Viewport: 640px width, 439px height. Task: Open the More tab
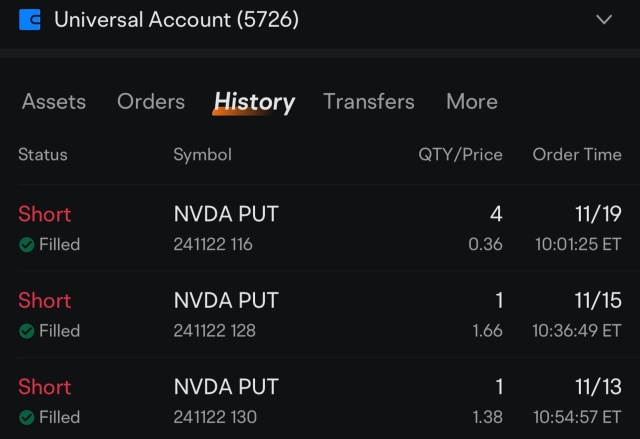coord(472,101)
